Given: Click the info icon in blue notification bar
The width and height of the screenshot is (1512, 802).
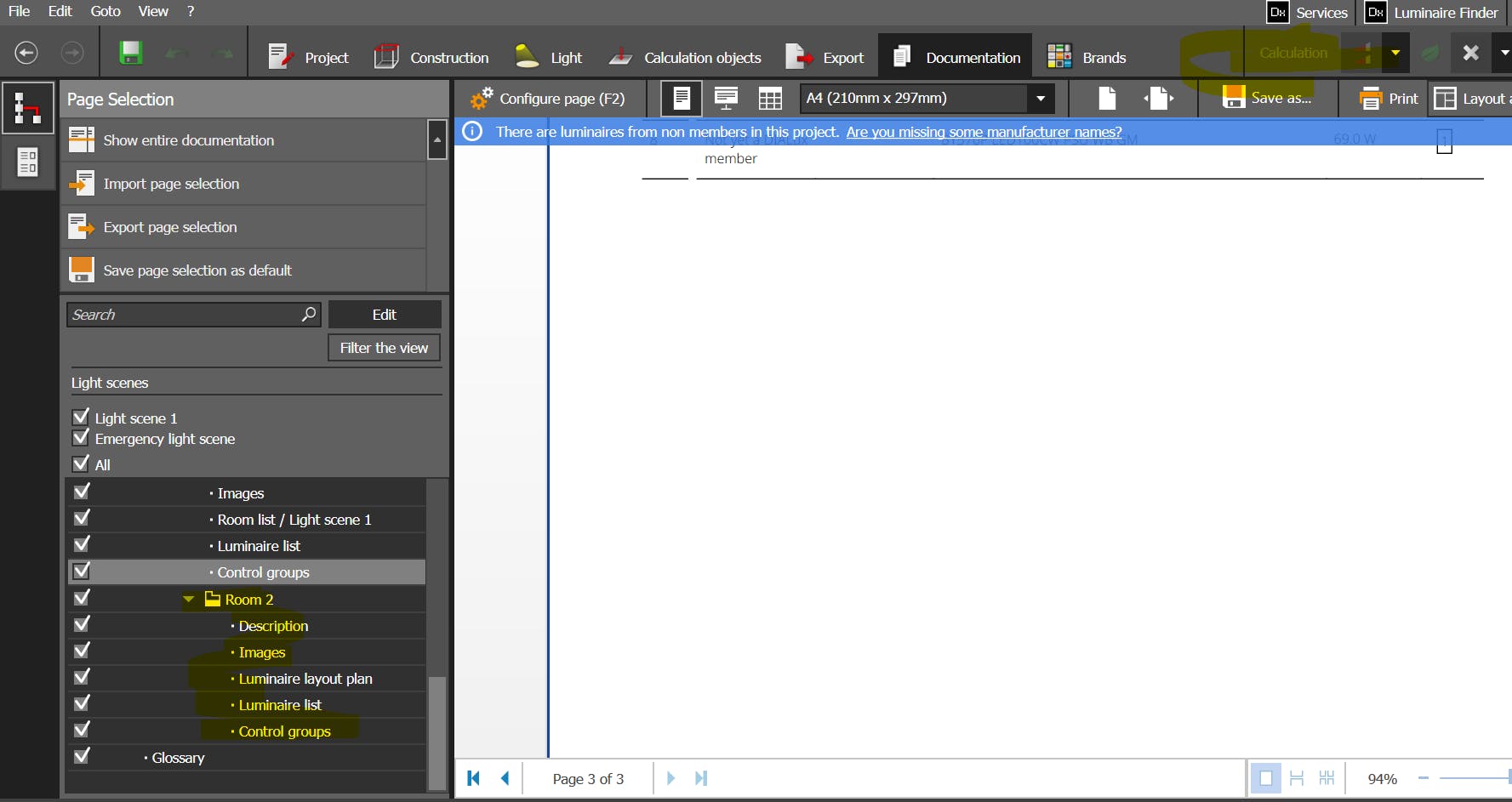Looking at the screenshot, I should point(472,132).
